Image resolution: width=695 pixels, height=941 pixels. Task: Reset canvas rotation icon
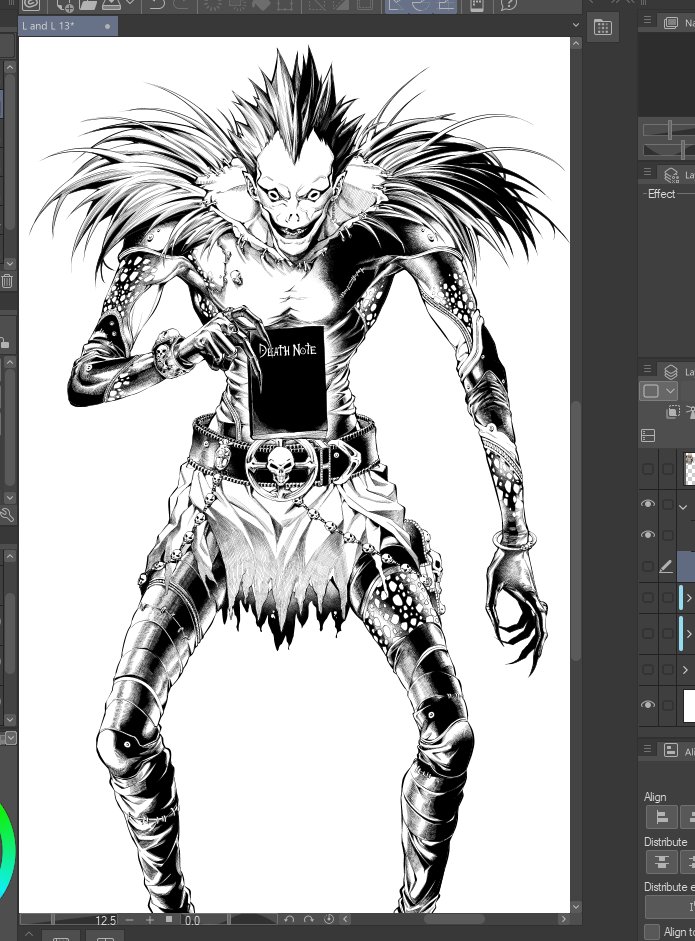pyautogui.click(x=328, y=919)
